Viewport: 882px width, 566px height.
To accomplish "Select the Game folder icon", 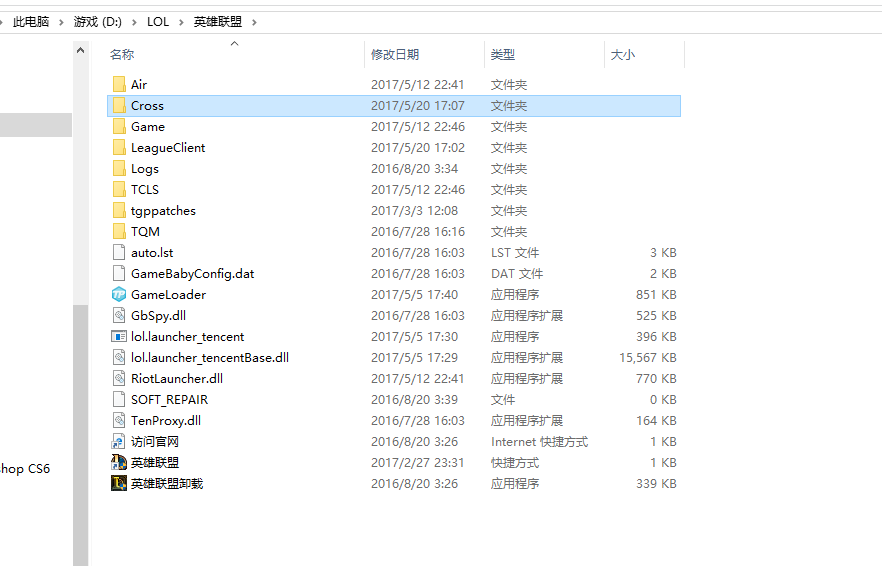I will pyautogui.click(x=119, y=127).
